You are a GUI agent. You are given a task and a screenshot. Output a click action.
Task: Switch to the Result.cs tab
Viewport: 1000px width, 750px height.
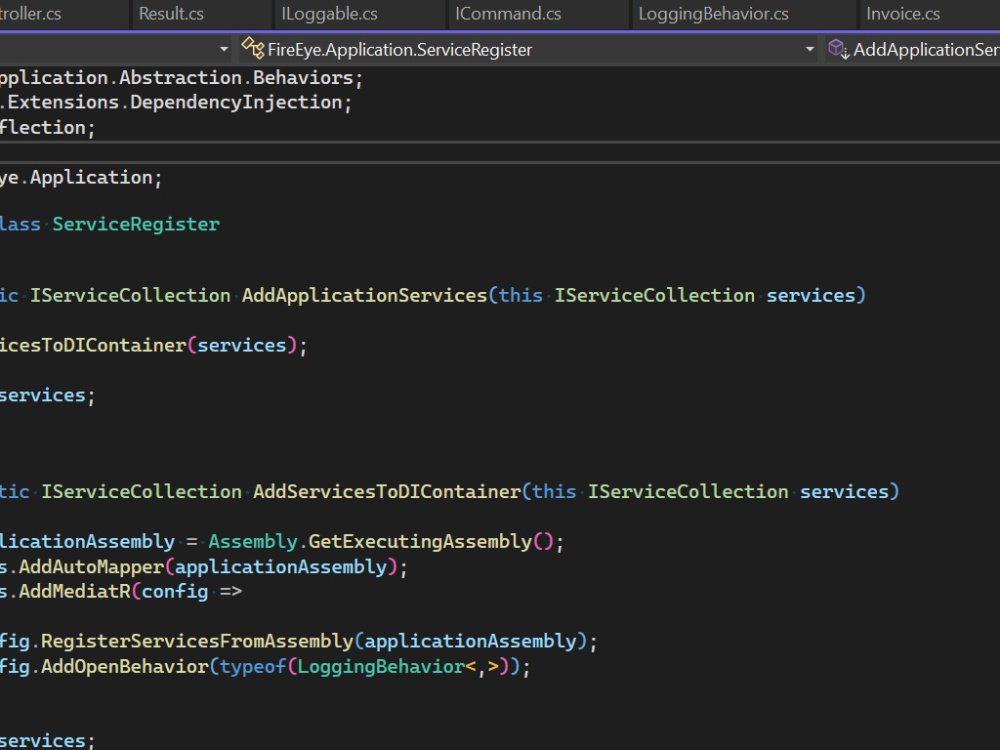click(171, 14)
